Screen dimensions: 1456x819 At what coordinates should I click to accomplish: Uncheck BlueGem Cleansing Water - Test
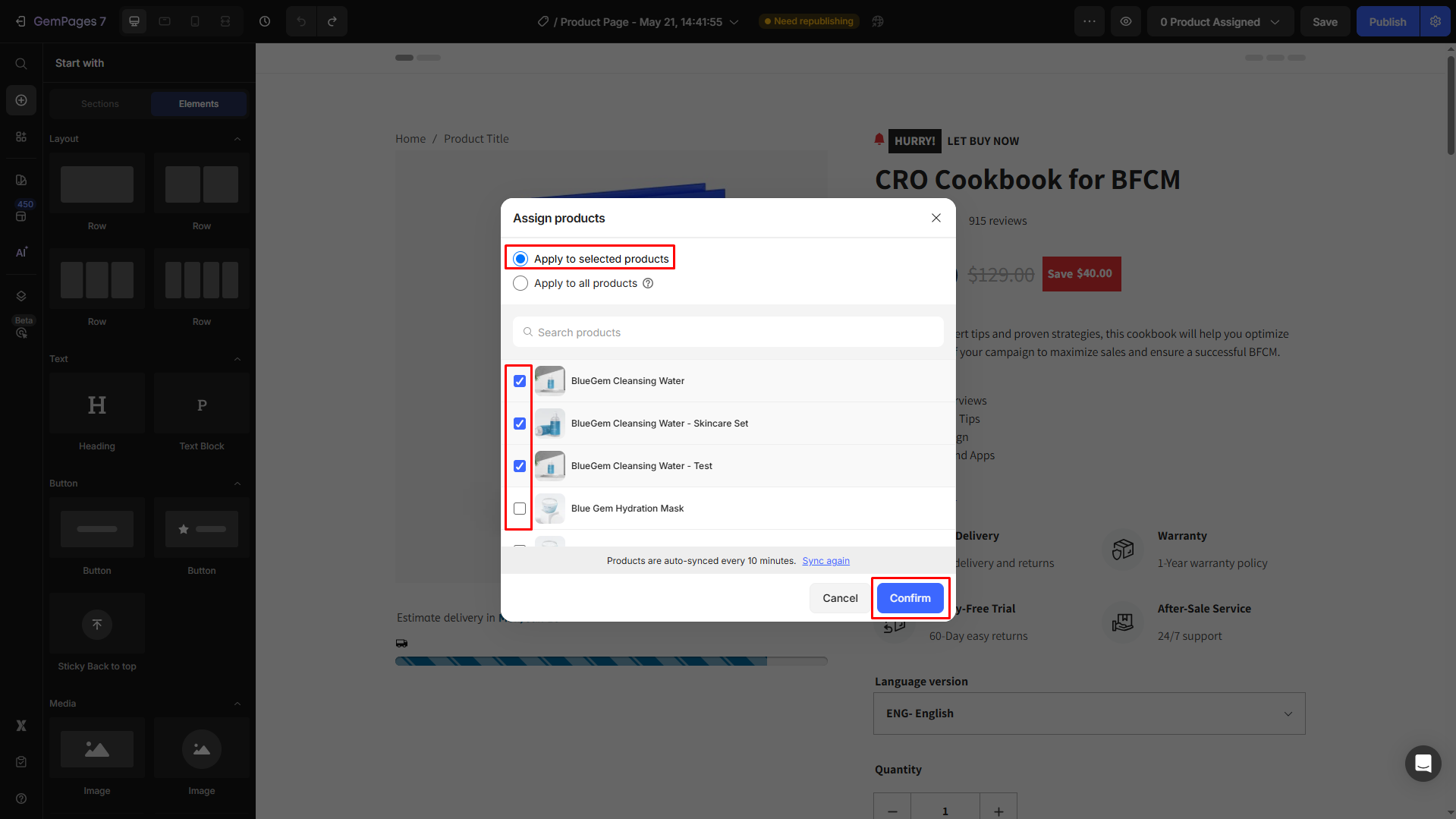coord(519,465)
